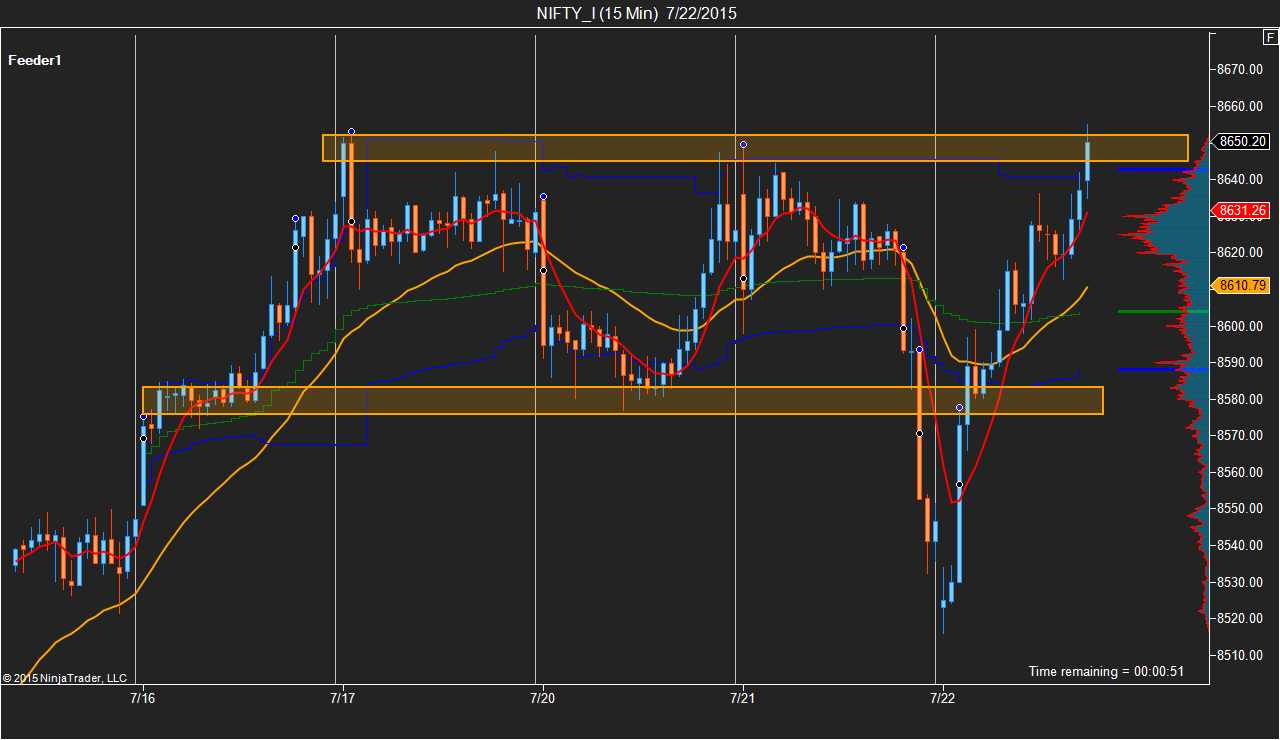Image resolution: width=1280 pixels, height=740 pixels.
Task: Select the upper orange resistance zone rectangle
Action: [755, 148]
